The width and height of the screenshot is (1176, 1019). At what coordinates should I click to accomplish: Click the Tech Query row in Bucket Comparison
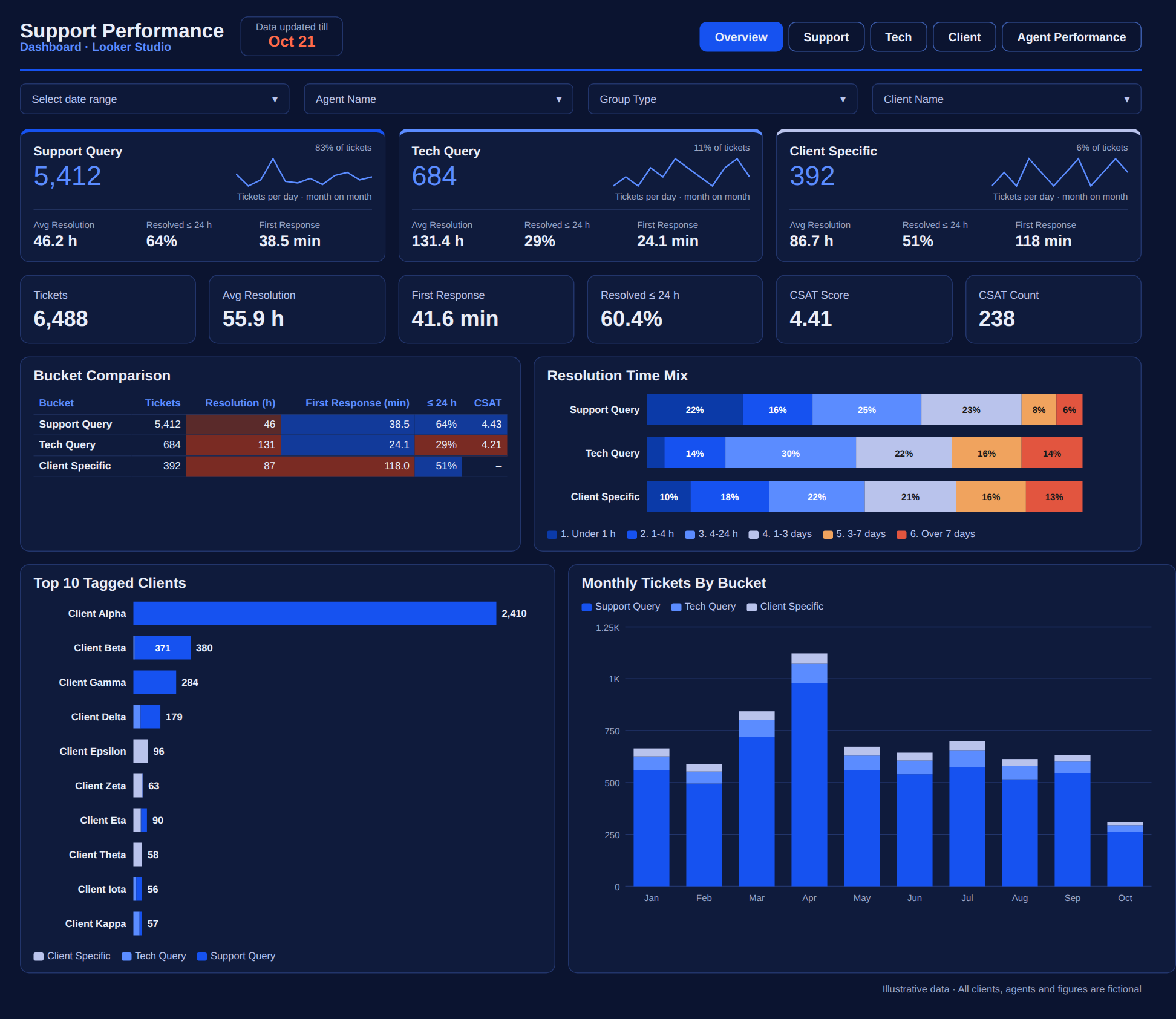pos(270,445)
